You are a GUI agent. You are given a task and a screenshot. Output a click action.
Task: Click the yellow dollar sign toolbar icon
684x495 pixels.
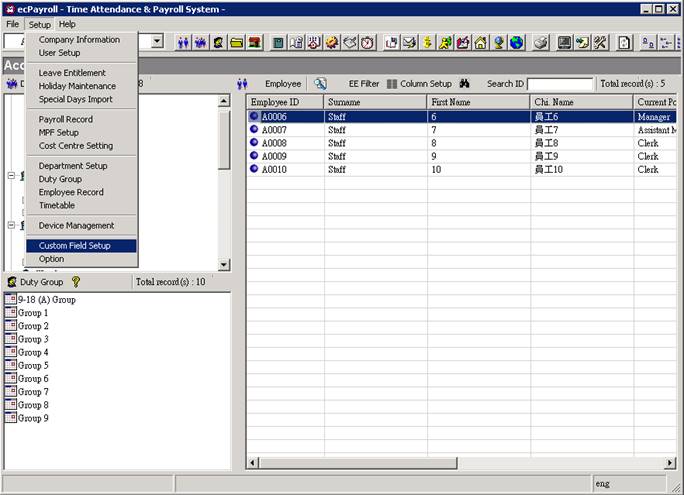[x=428, y=43]
